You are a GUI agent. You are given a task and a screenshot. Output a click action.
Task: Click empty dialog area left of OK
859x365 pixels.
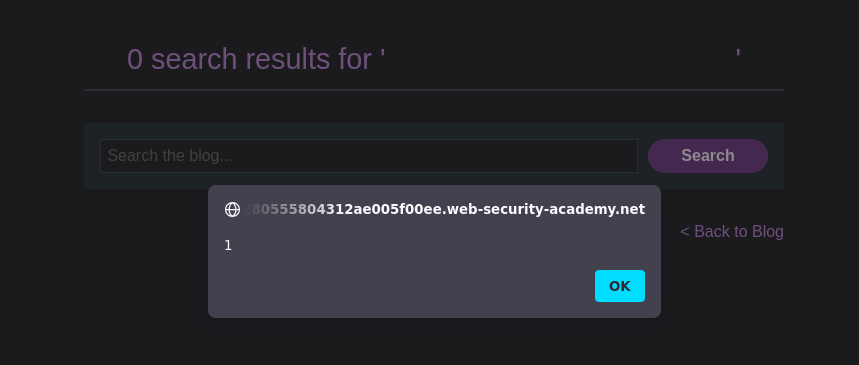405,286
